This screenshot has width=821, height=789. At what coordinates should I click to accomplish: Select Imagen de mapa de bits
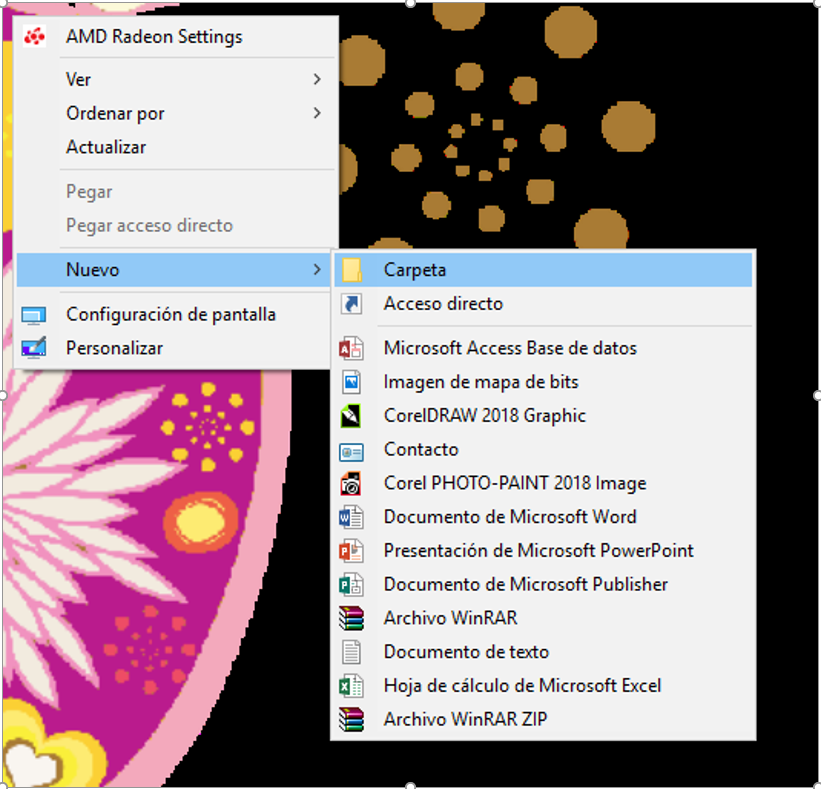point(543,382)
